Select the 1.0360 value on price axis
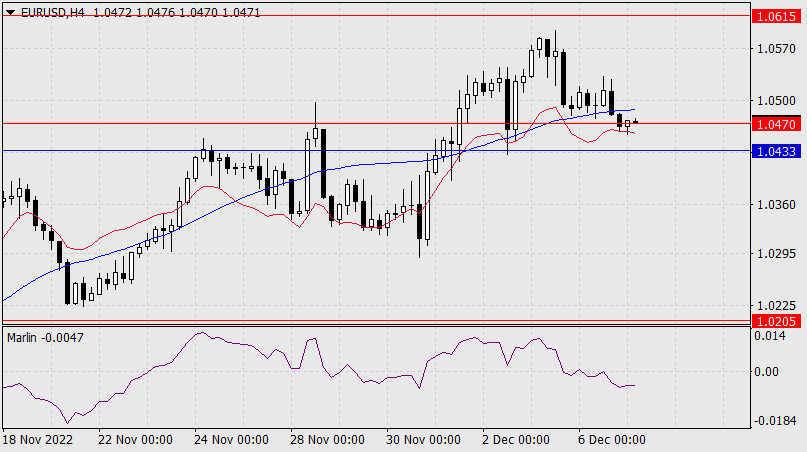This screenshot has width=807, height=452. (x=775, y=204)
